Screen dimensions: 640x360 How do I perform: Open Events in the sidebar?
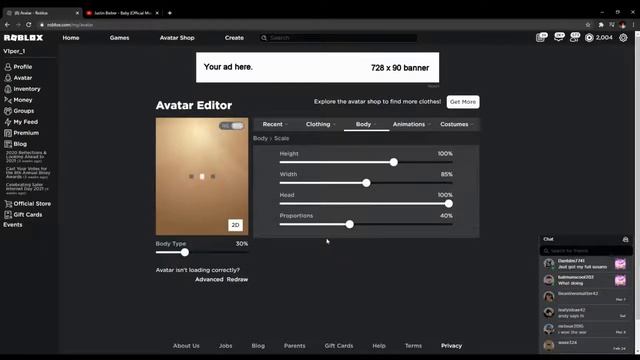(13, 224)
